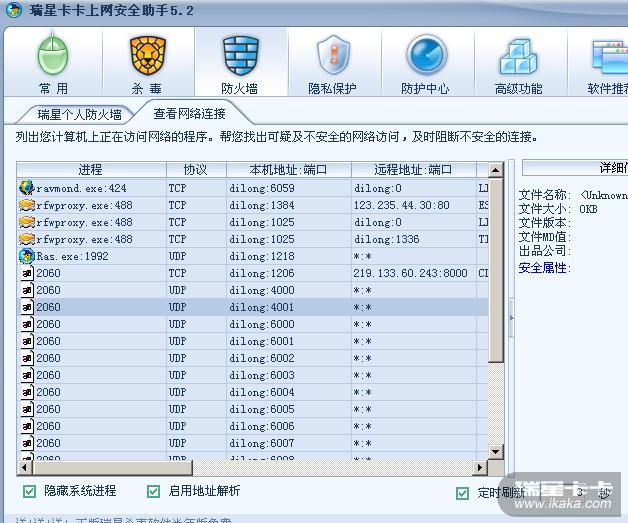Click rfwproxy.exe icon for dilong:1384 row
This screenshot has width=628, height=523.
pos(26,205)
